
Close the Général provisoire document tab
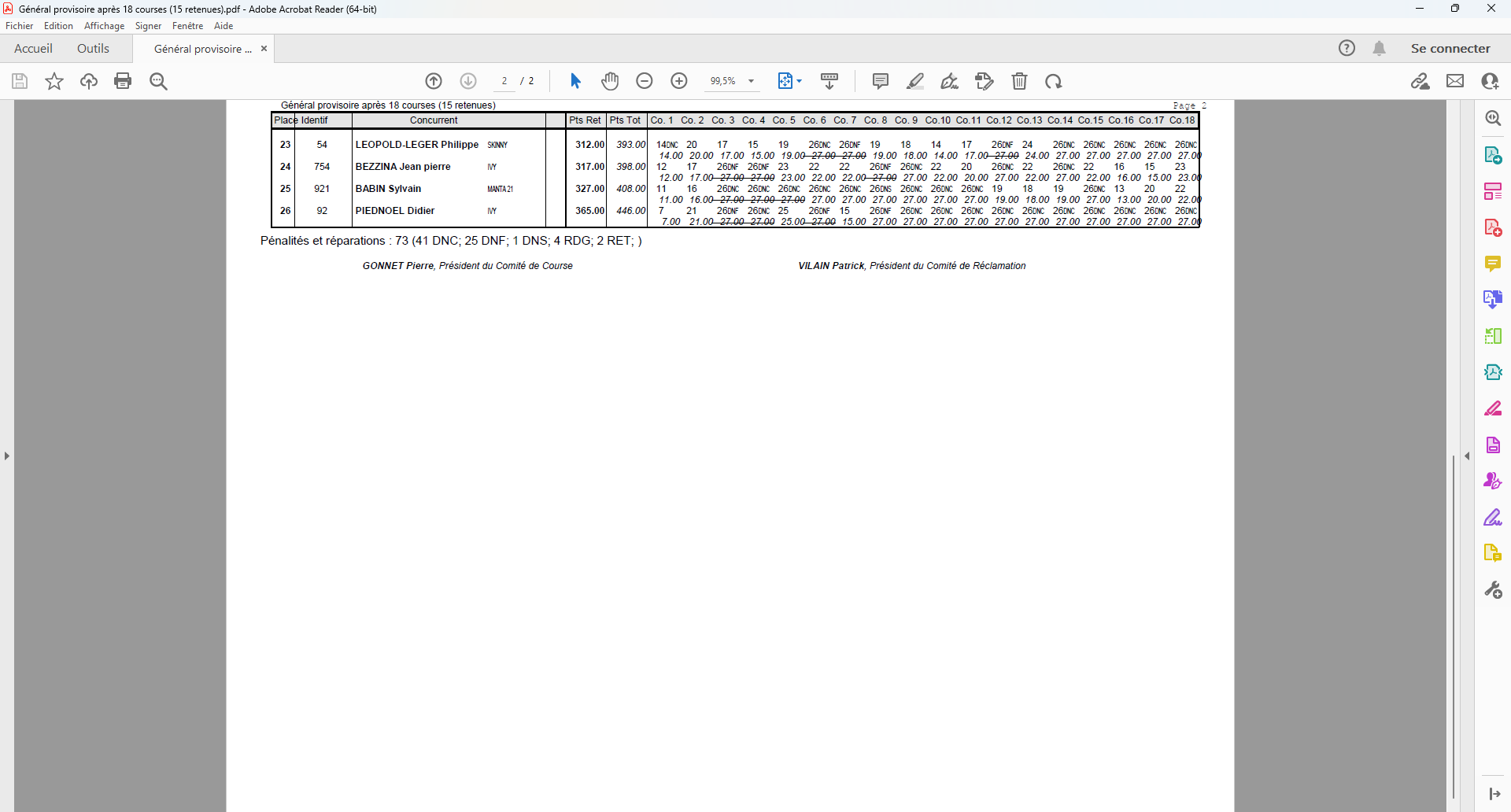tap(264, 49)
